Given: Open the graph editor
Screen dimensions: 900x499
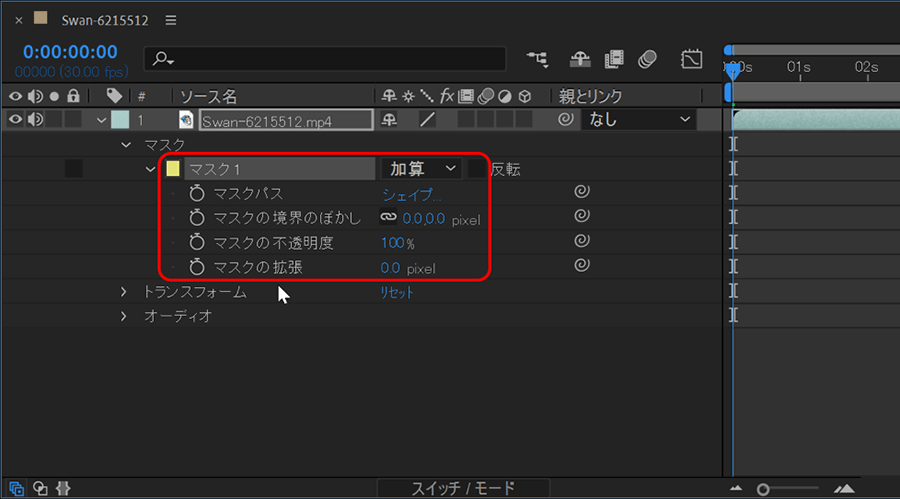Looking at the screenshot, I should (691, 59).
